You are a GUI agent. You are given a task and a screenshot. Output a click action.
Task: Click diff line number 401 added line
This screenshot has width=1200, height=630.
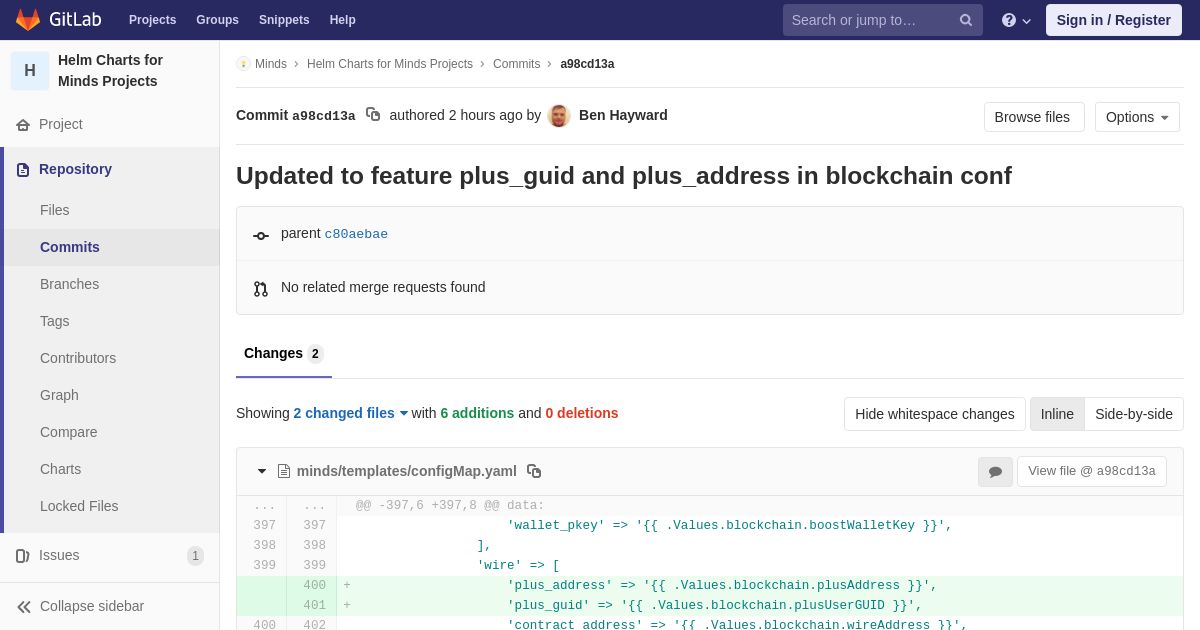point(314,606)
